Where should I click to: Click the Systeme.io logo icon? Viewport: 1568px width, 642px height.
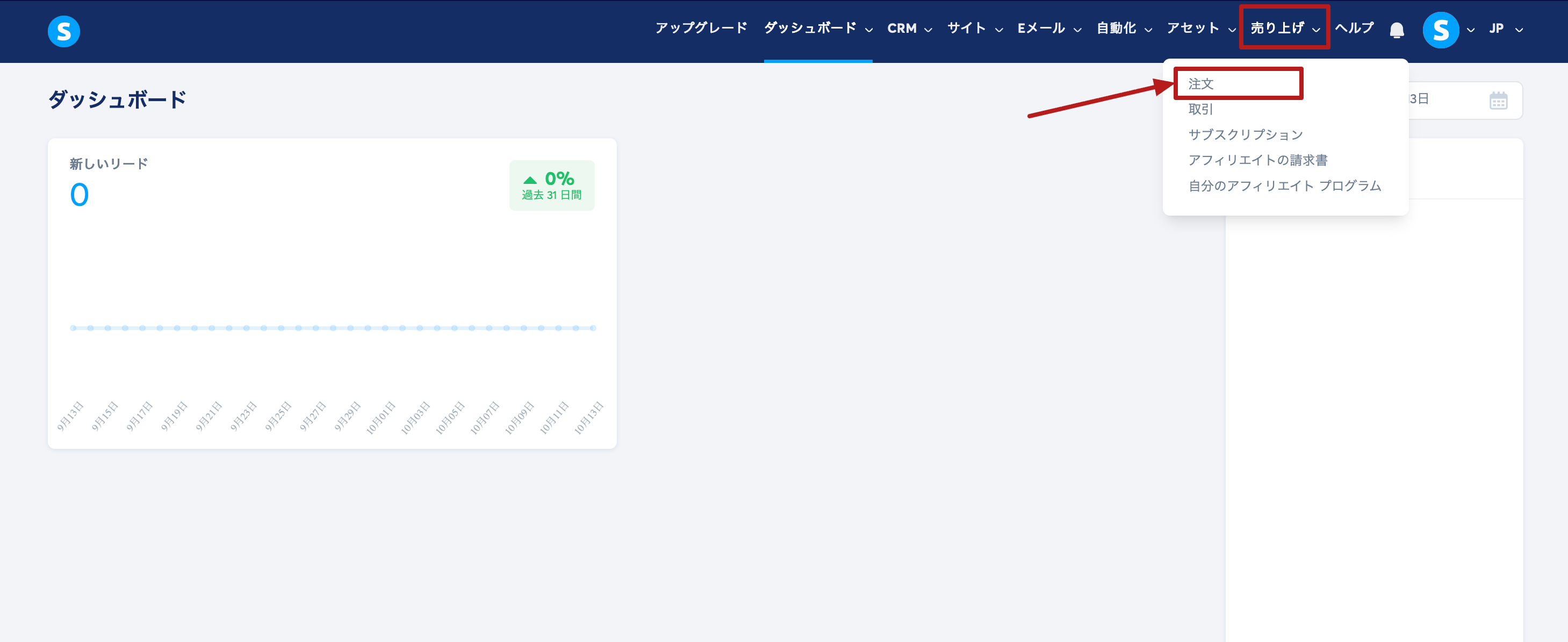pos(63,31)
